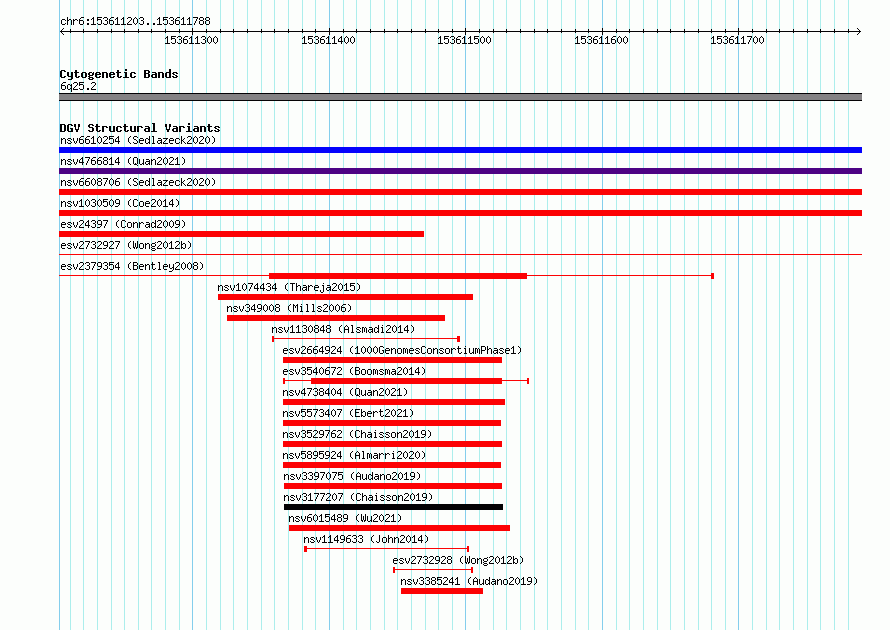The height and width of the screenshot is (630, 890).
Task: Click the purple nsv4766814 variant bar
Action: click(x=460, y=171)
